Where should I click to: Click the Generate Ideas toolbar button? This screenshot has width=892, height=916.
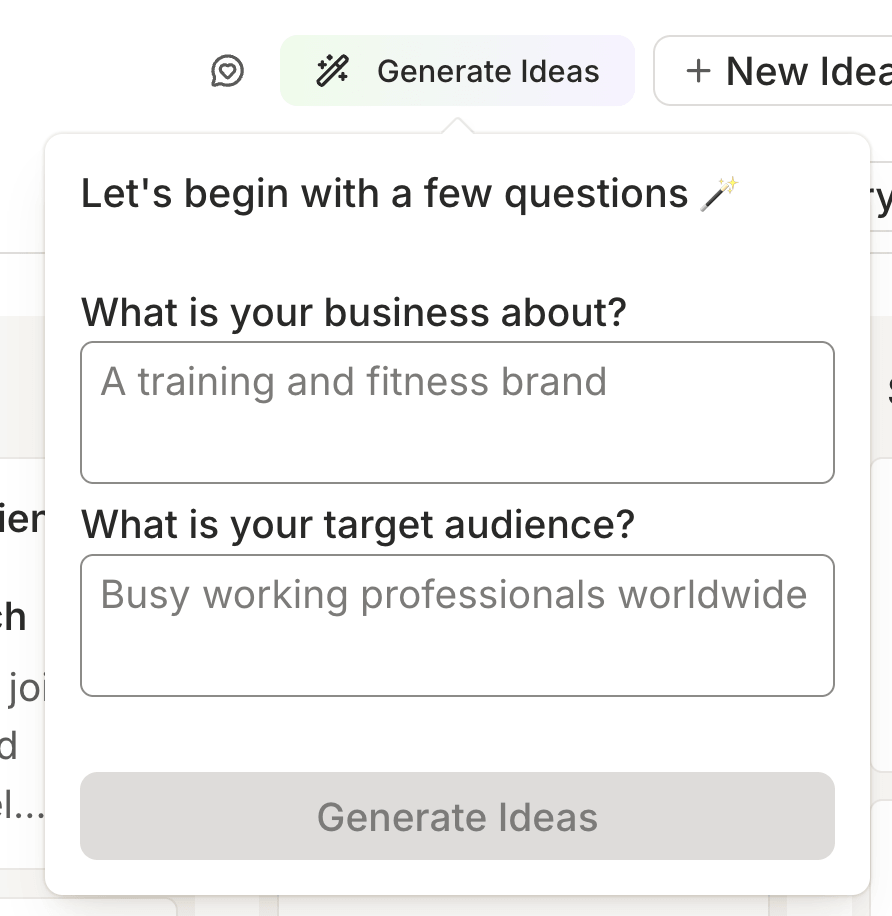tap(457, 71)
